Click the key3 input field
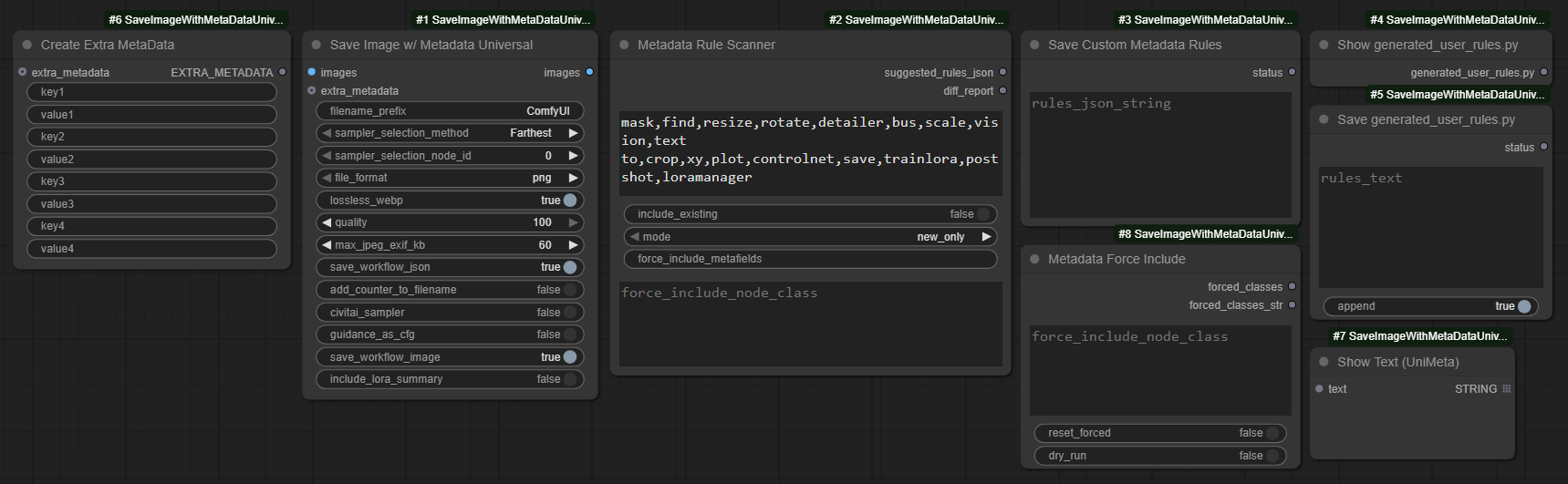This screenshot has height=484, width=1568. click(x=151, y=181)
